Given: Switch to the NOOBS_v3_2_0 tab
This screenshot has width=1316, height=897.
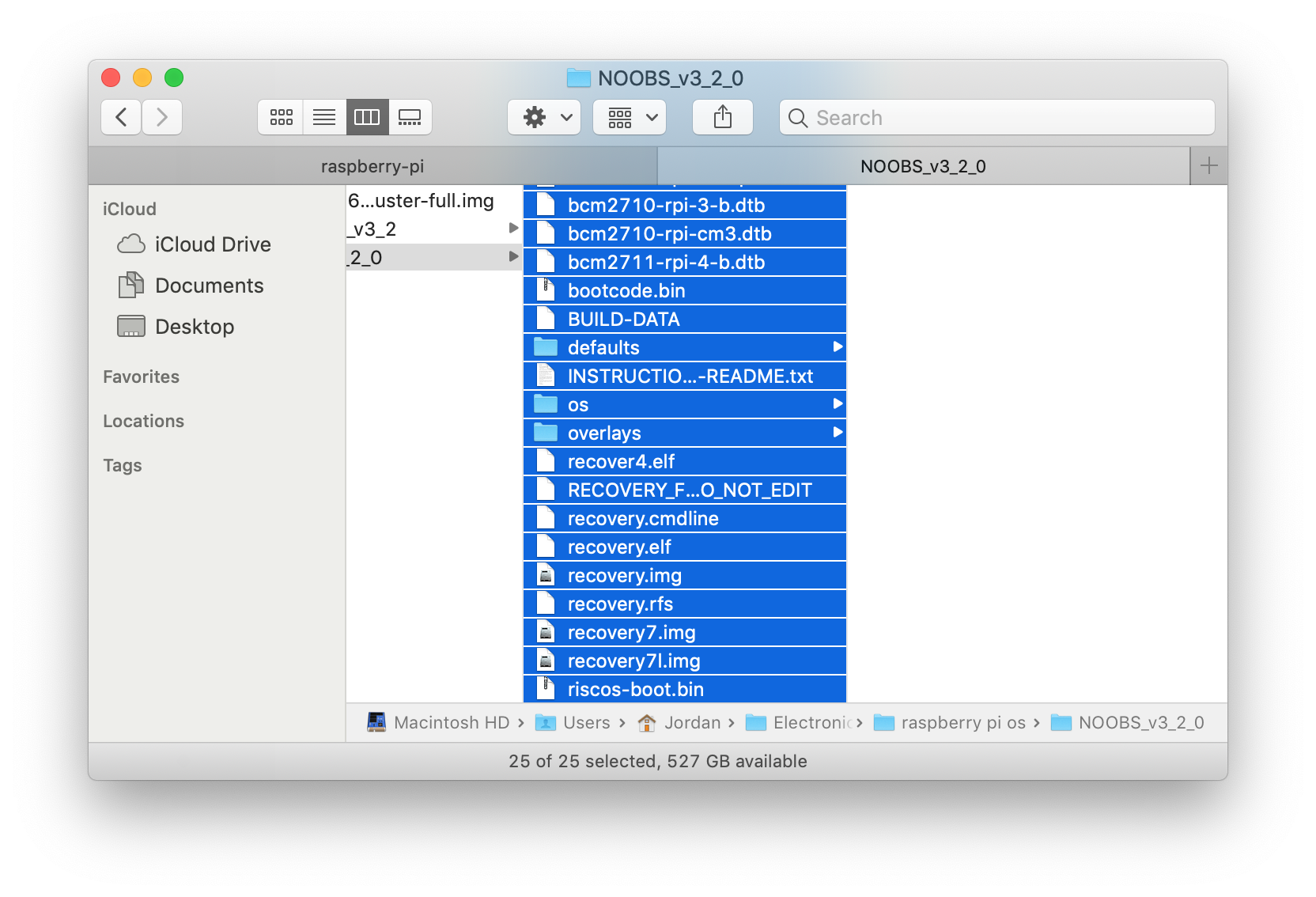Looking at the screenshot, I should click(923, 166).
